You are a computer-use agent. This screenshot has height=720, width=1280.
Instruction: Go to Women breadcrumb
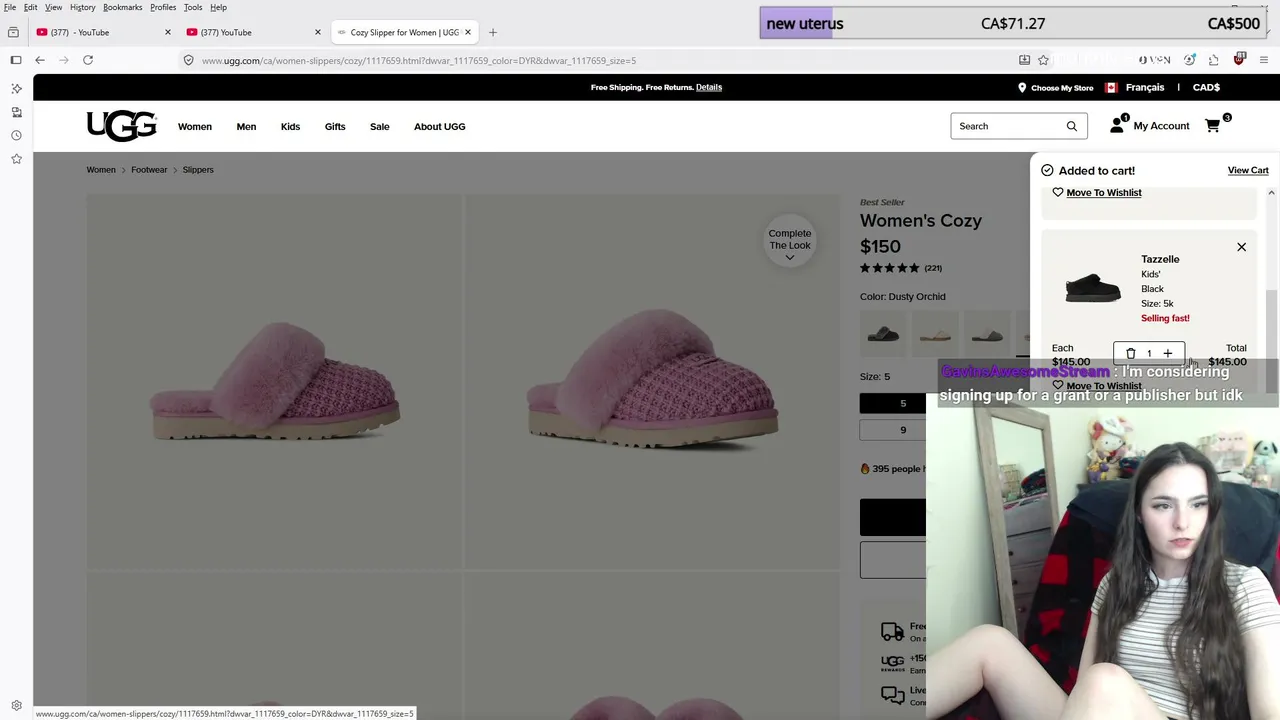(101, 170)
